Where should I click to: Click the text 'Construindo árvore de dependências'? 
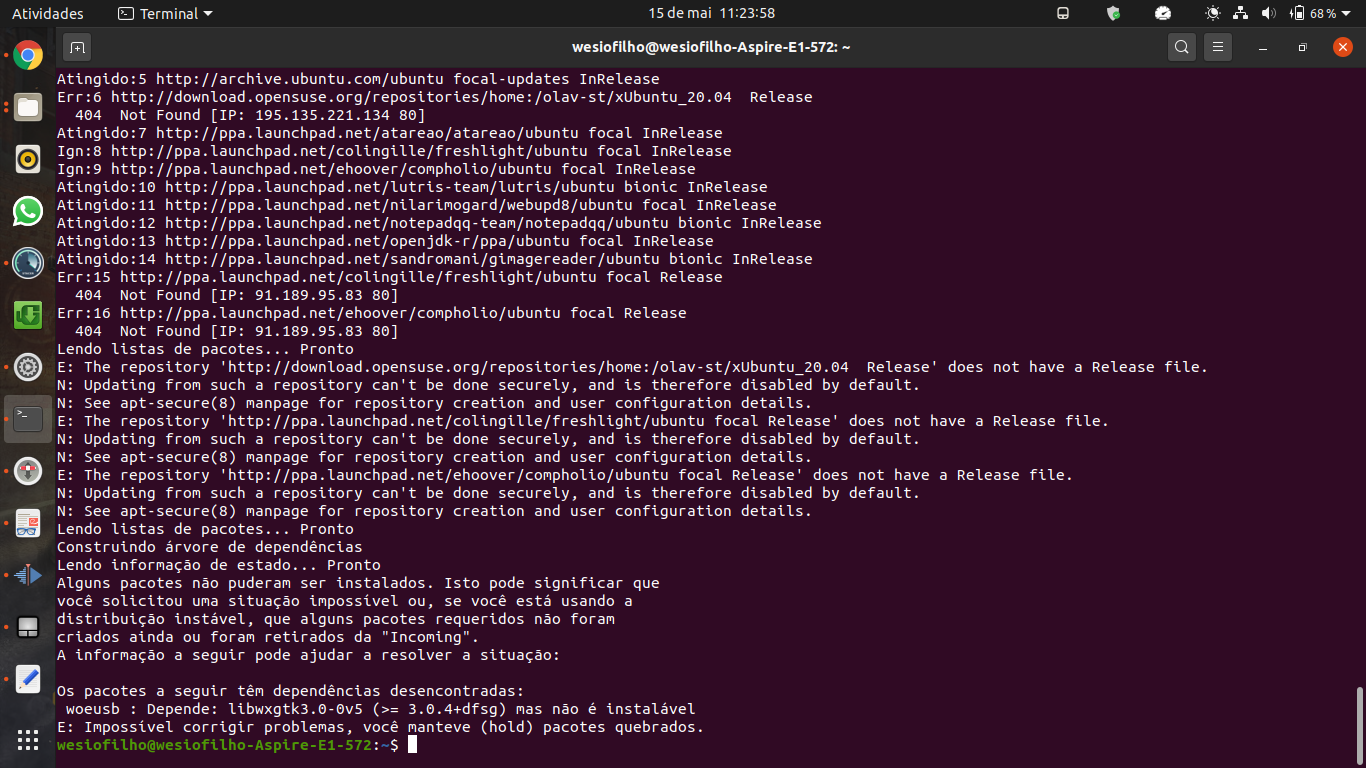210,547
